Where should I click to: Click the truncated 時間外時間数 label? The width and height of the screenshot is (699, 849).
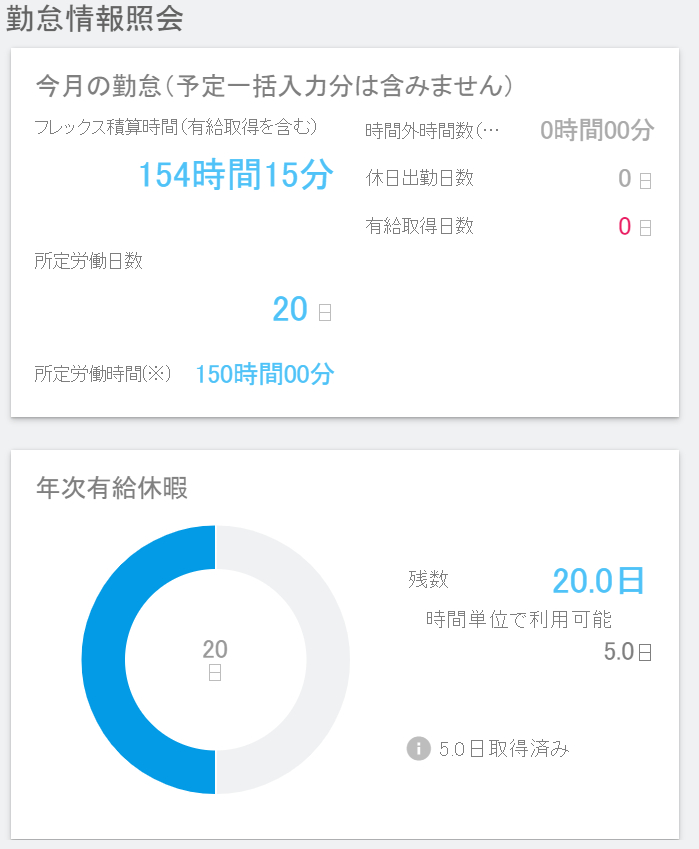432,131
